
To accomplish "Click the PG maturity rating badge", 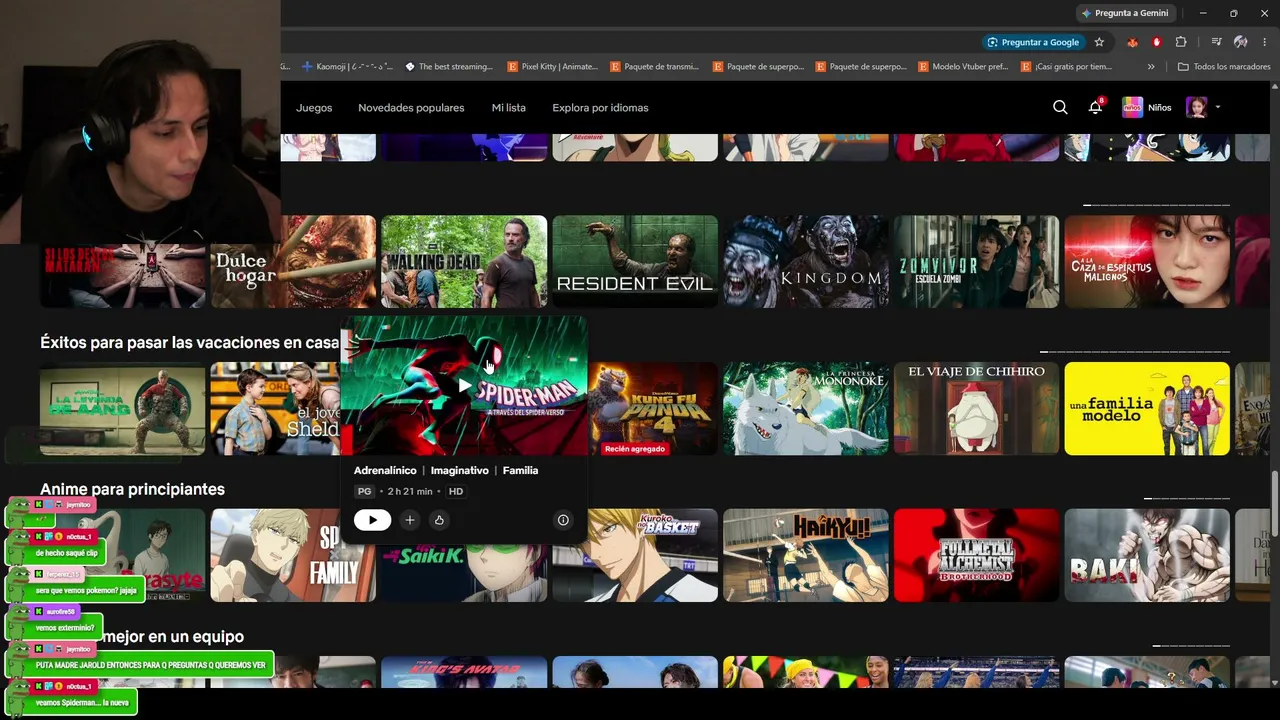I will pyautogui.click(x=364, y=491).
